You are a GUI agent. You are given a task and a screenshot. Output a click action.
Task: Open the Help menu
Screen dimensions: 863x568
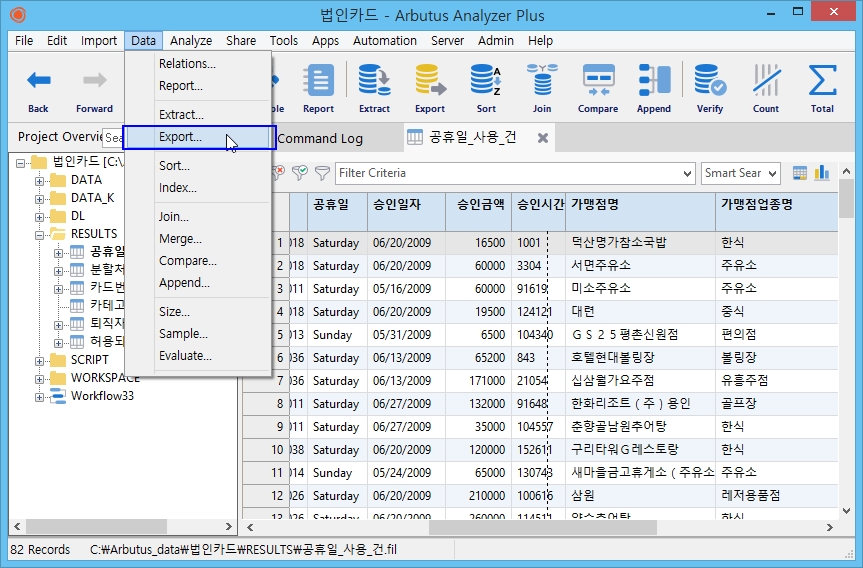tap(540, 41)
